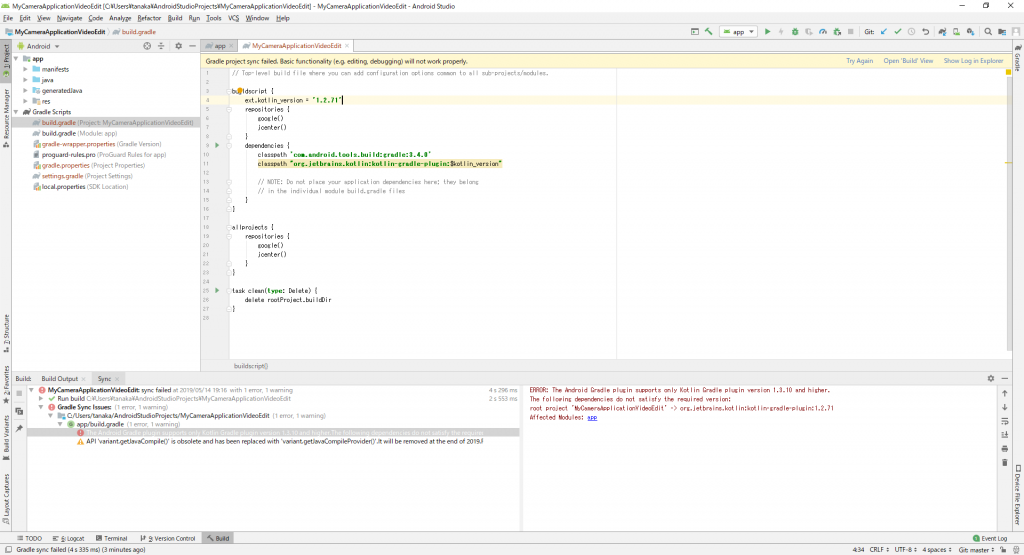
Task: Switch to the app editor tab
Action: pyautogui.click(x=219, y=46)
